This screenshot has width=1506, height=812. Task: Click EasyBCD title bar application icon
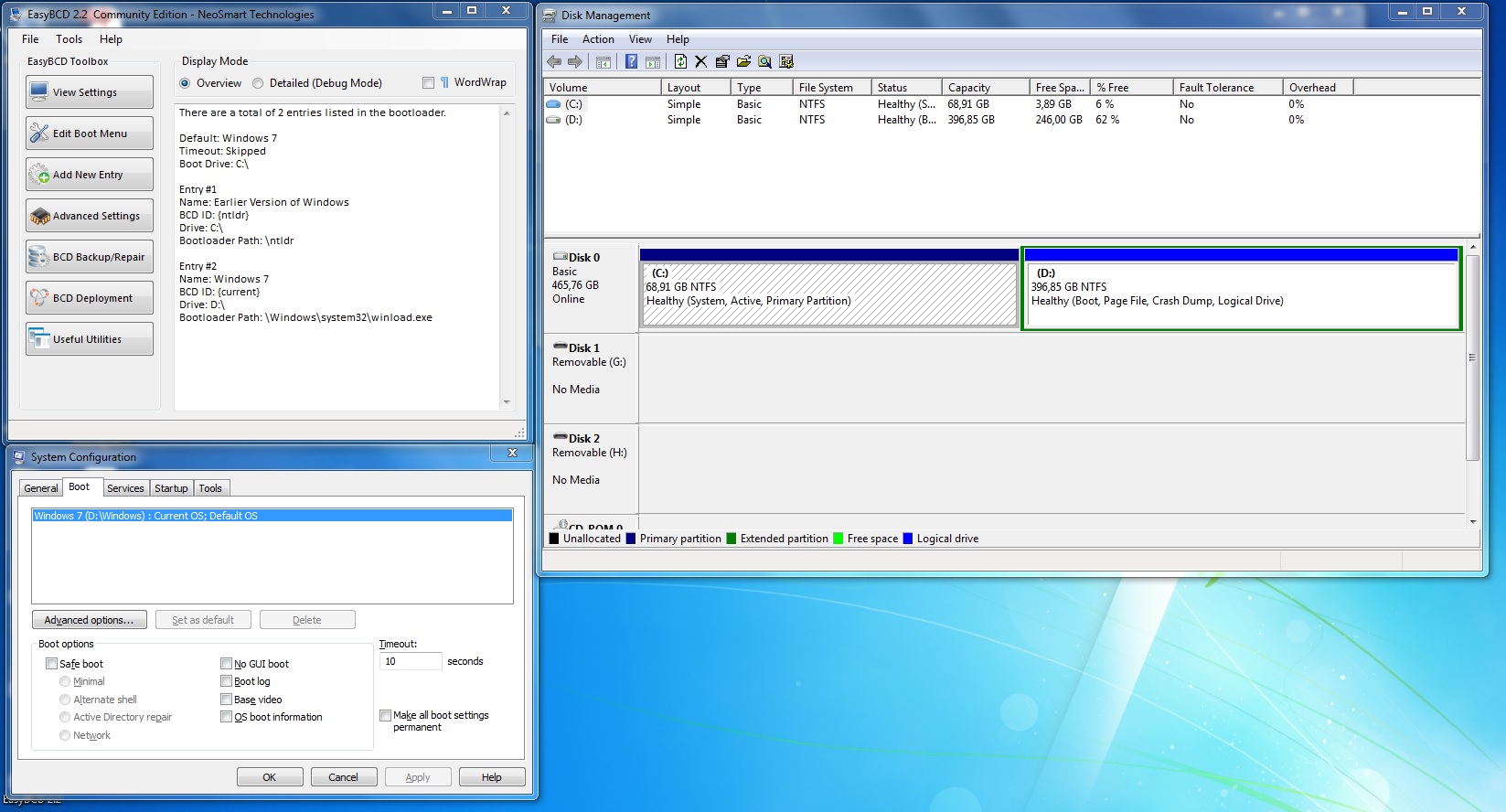16,15
